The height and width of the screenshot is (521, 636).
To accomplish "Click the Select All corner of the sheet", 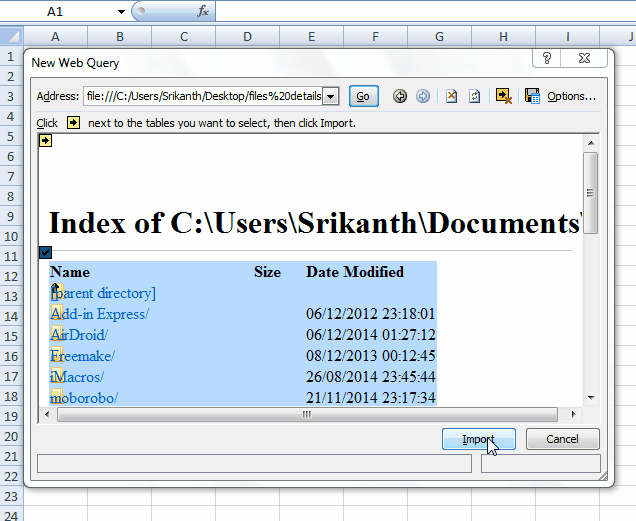I will pos(12,37).
